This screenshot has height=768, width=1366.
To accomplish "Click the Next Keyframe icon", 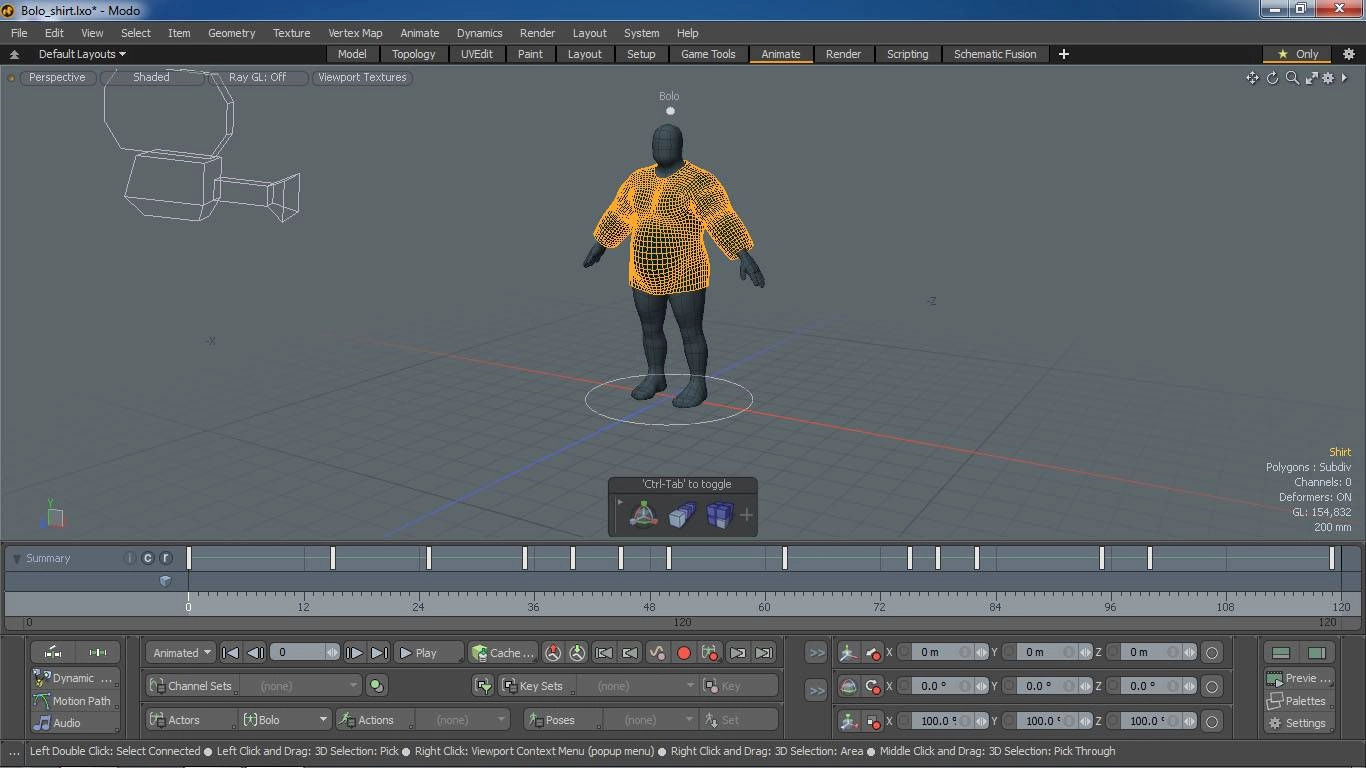I will click(737, 653).
